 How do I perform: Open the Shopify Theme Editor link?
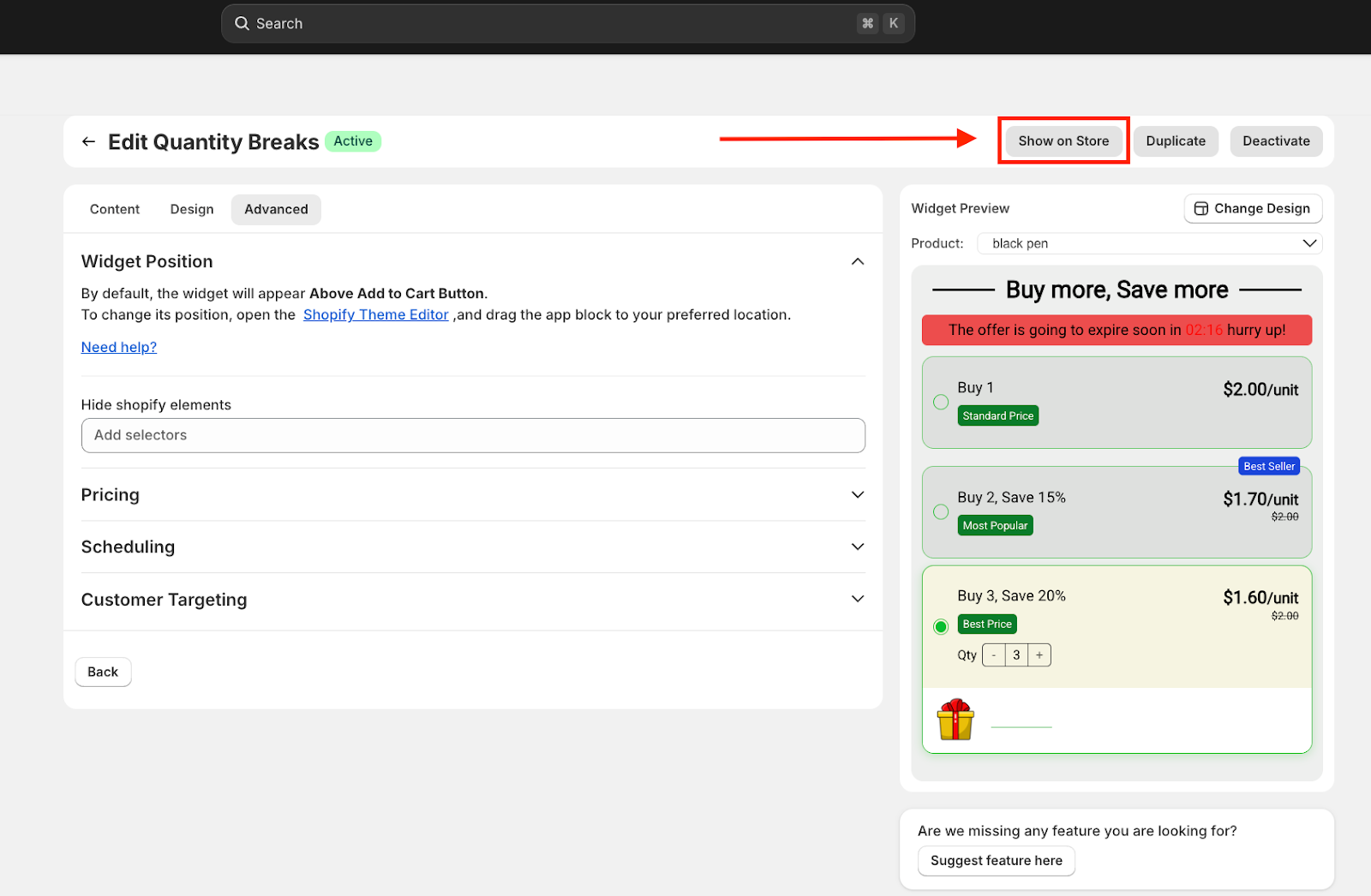click(375, 314)
